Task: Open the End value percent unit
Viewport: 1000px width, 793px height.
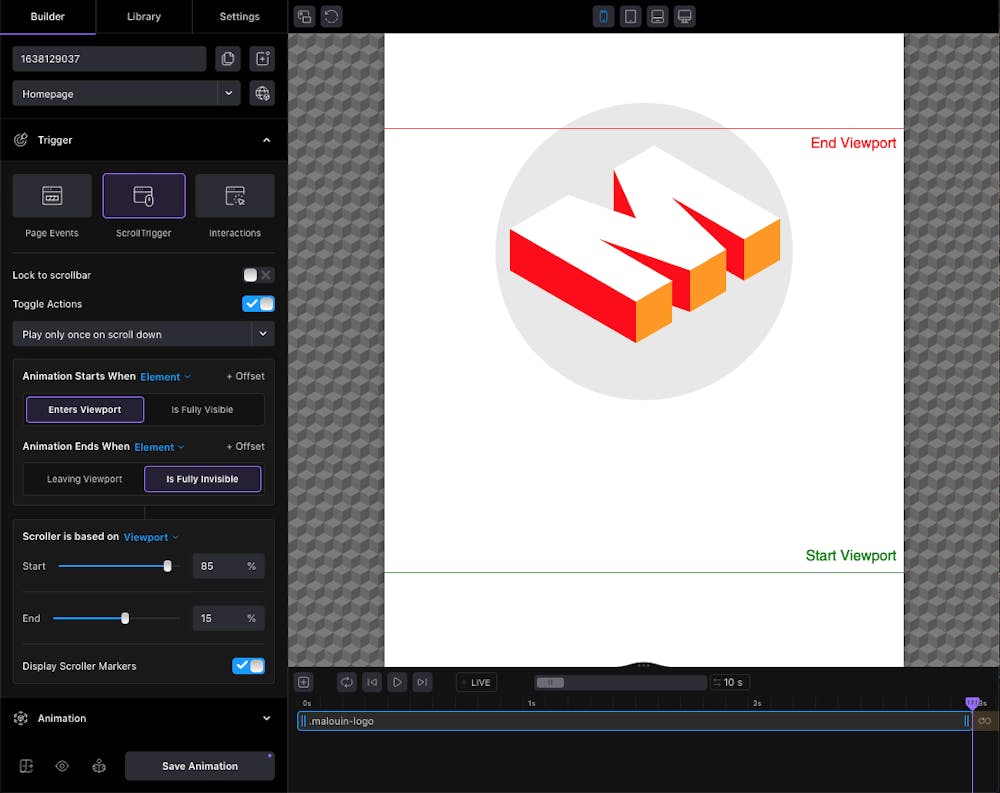Action: pos(251,618)
